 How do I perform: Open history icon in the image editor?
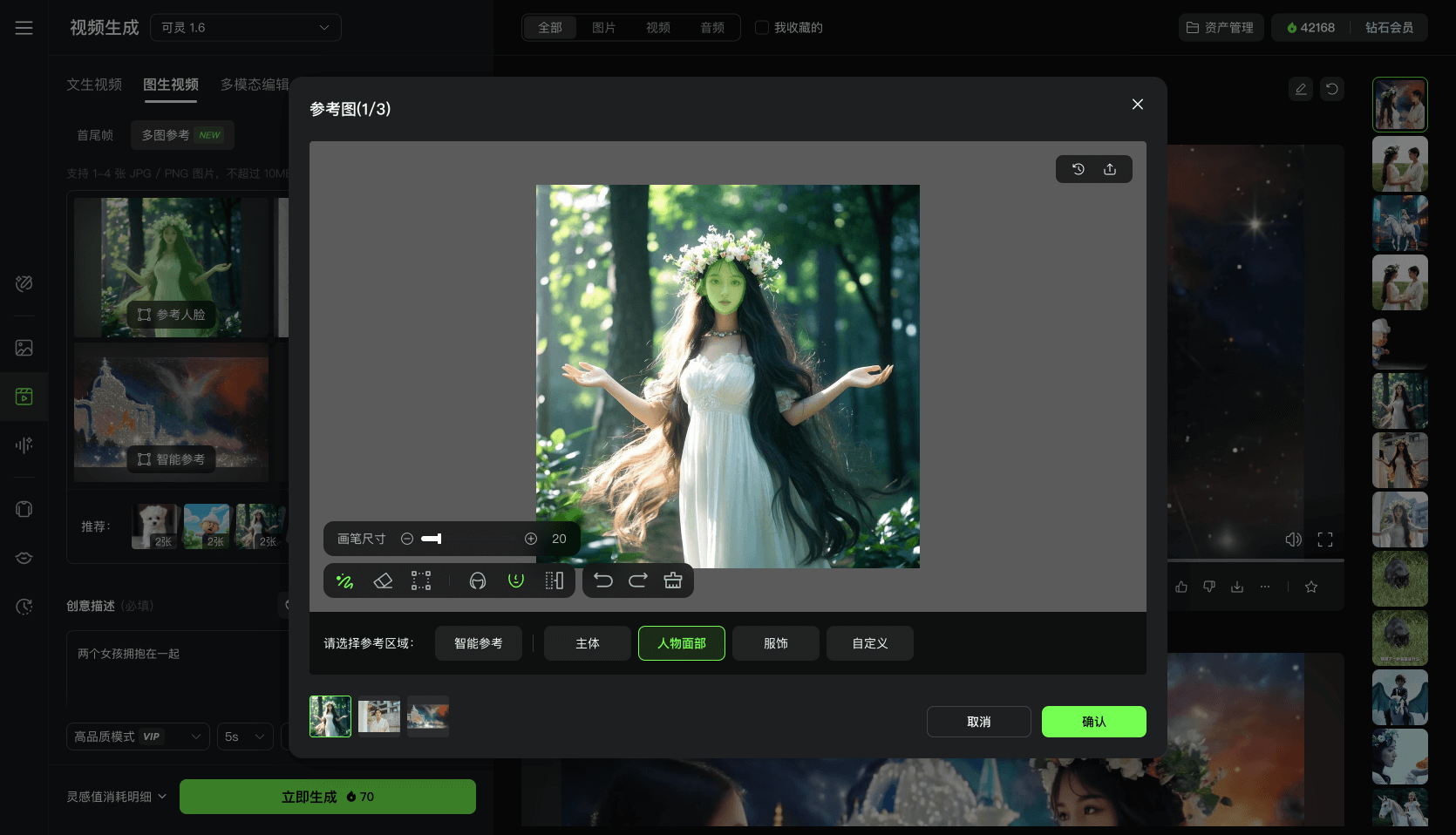coord(1078,169)
